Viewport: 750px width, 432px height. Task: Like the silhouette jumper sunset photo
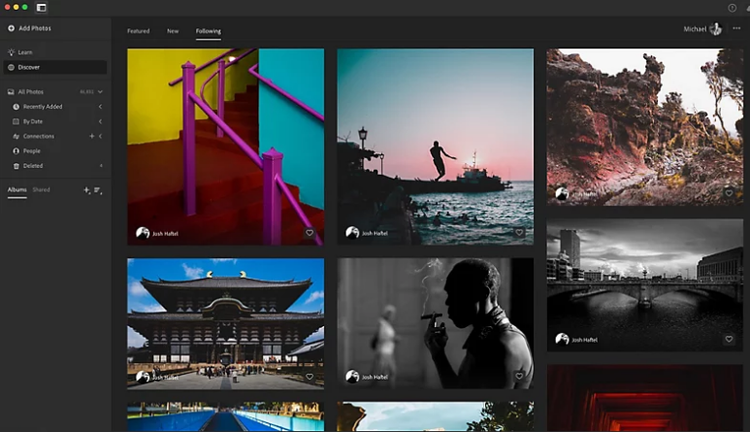(x=519, y=233)
